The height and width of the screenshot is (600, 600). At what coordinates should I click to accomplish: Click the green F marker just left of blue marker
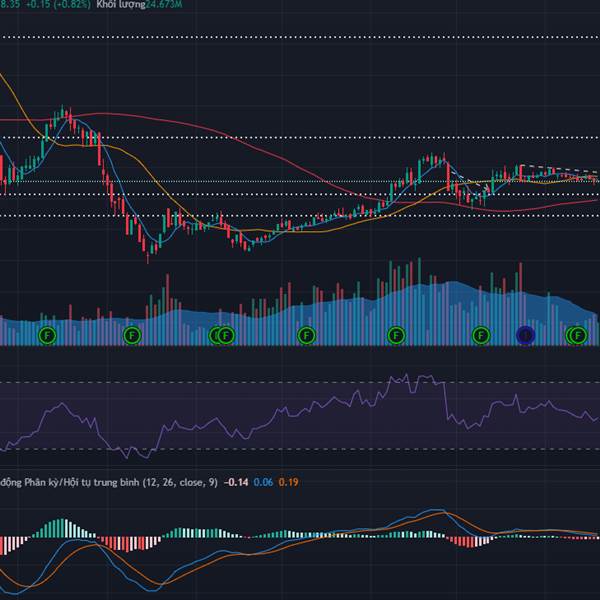tap(481, 336)
